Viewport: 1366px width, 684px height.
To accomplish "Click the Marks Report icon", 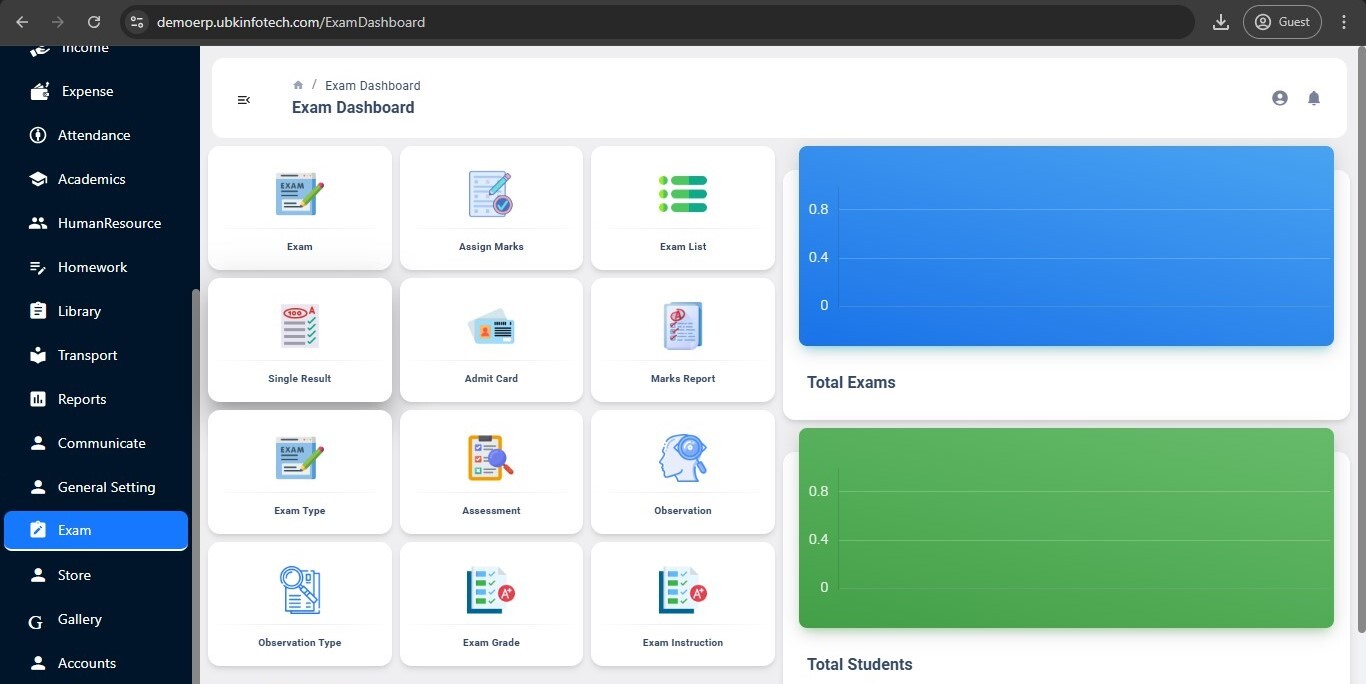I will [683, 326].
